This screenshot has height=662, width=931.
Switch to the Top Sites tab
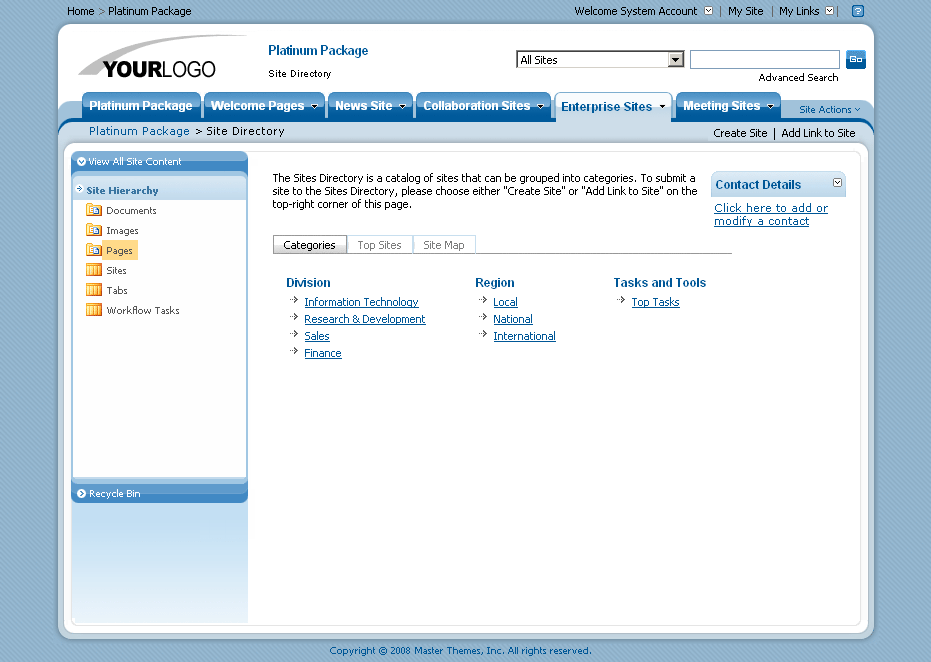380,243
